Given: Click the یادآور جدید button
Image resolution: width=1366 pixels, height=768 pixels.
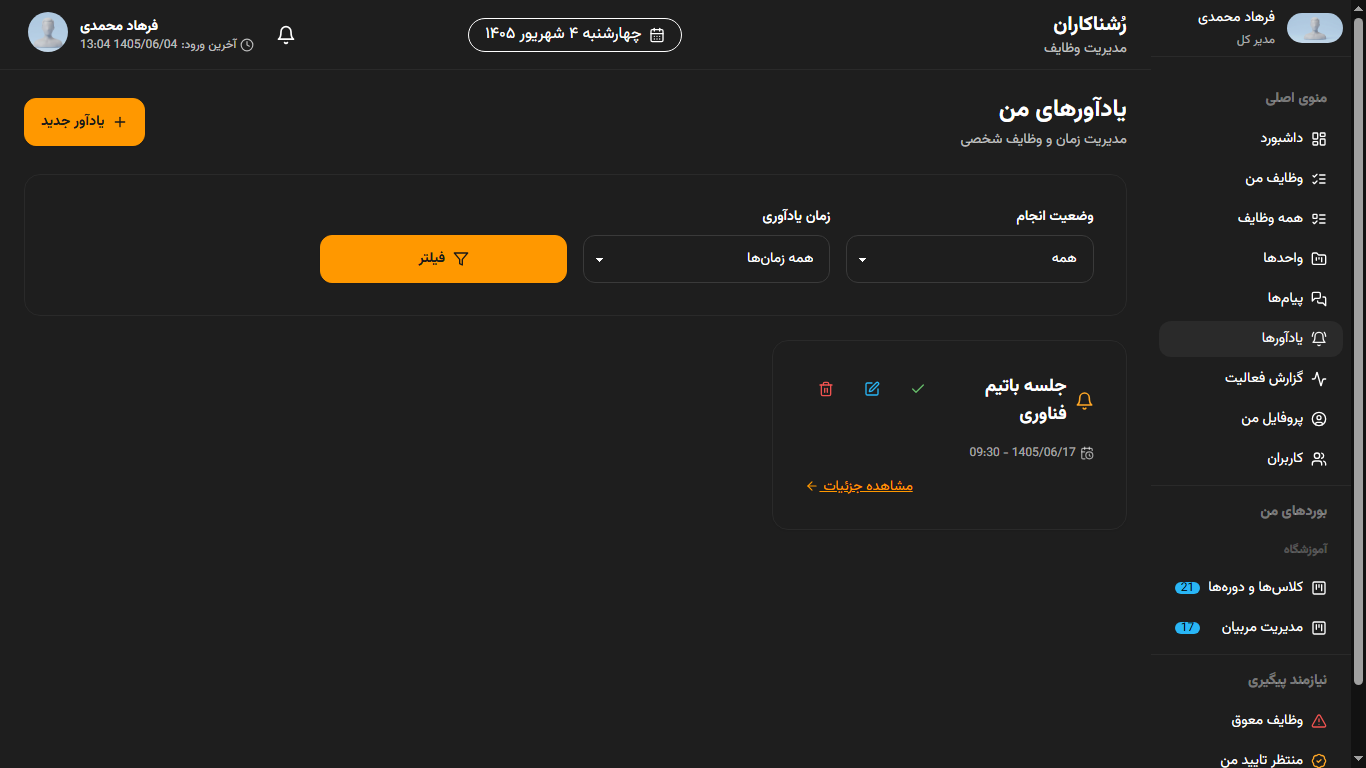Looking at the screenshot, I should [84, 122].
